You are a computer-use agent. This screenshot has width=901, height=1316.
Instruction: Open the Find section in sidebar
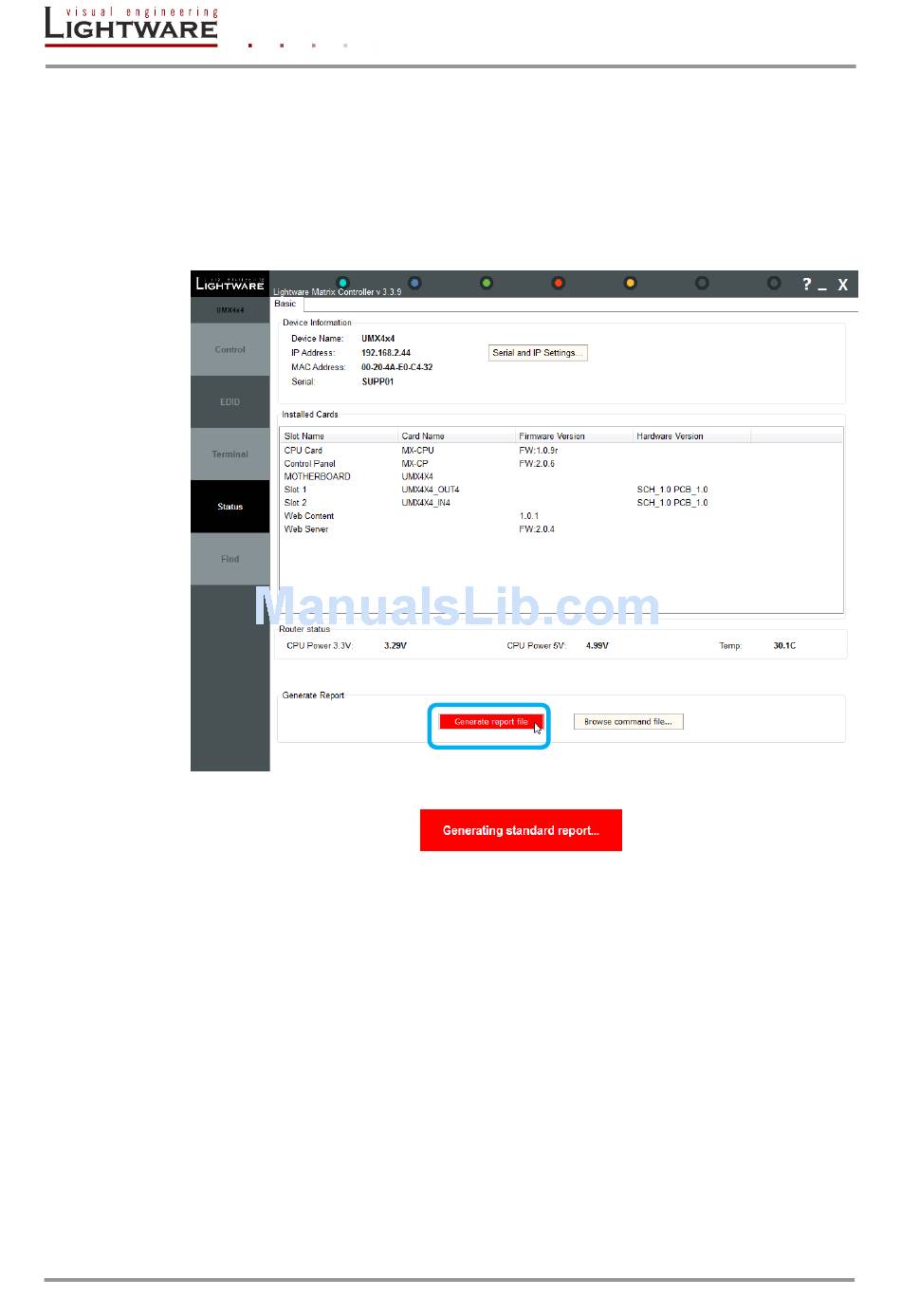tap(230, 559)
